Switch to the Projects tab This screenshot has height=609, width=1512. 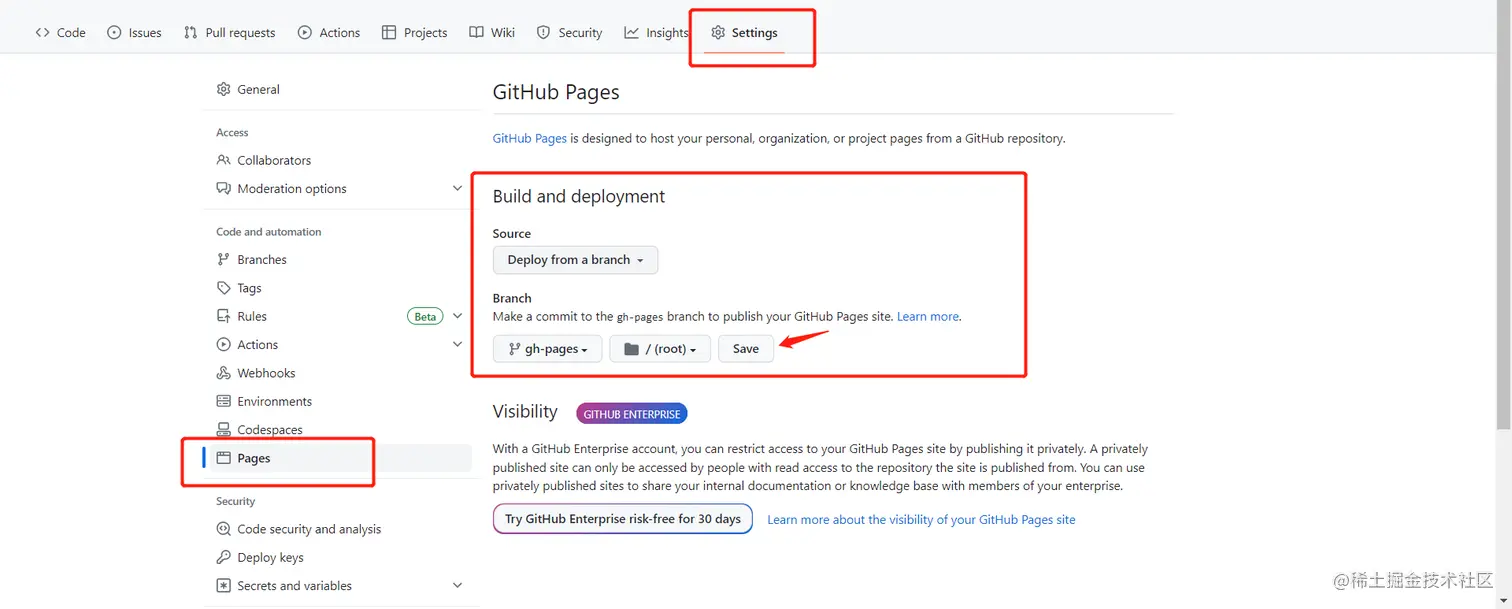[x=415, y=32]
